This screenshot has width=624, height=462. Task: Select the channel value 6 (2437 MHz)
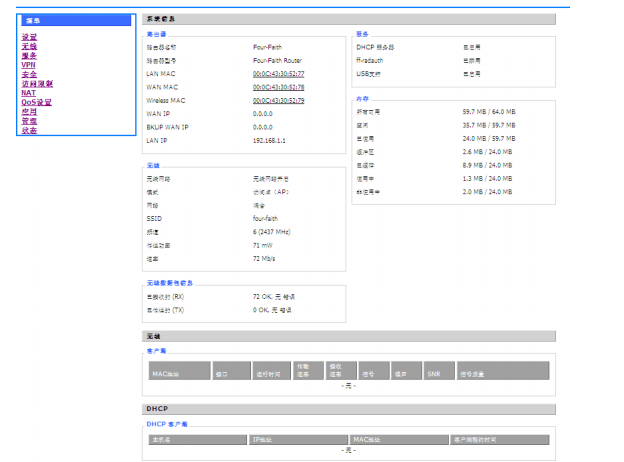(271, 232)
